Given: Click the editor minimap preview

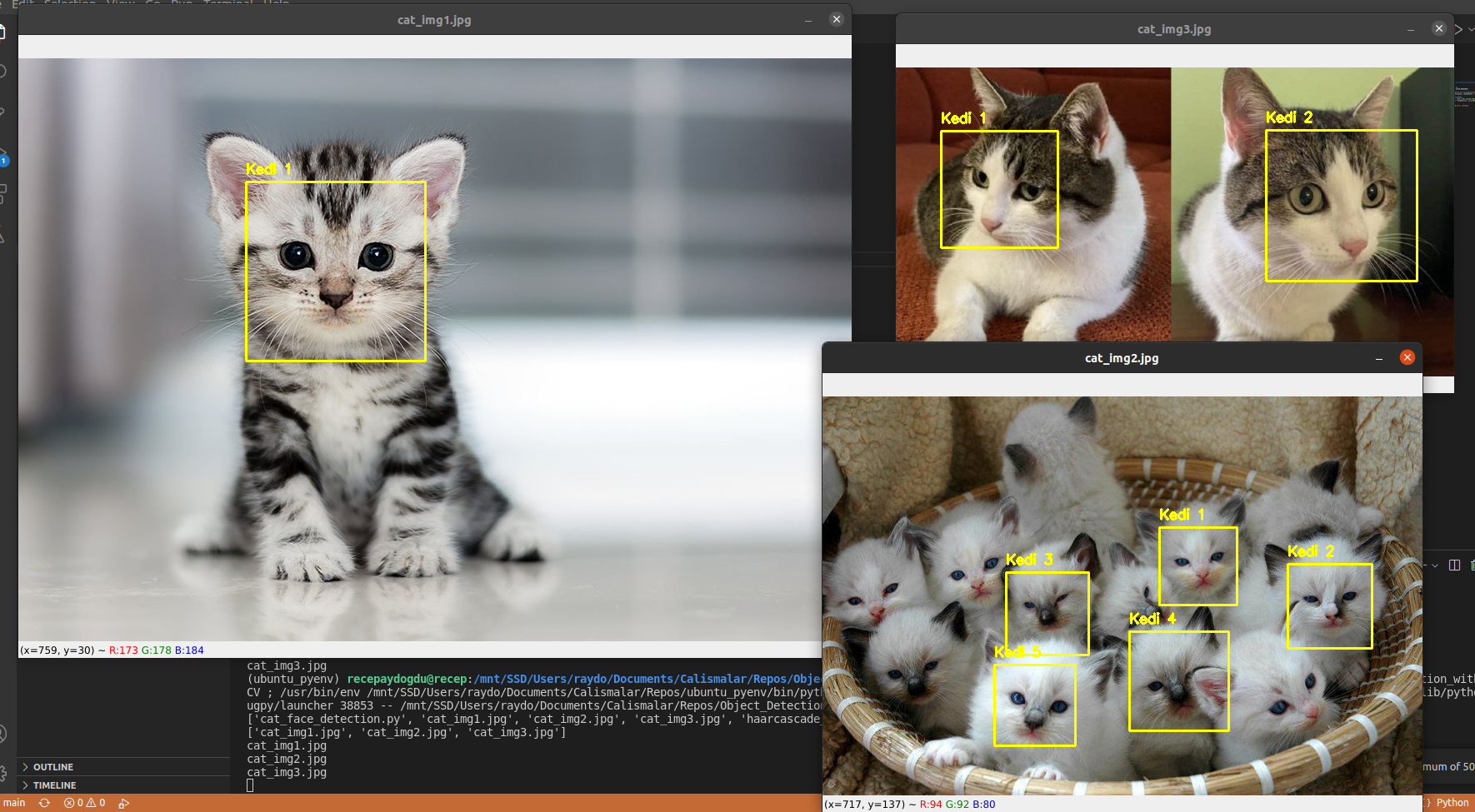Looking at the screenshot, I should [x=1464, y=96].
